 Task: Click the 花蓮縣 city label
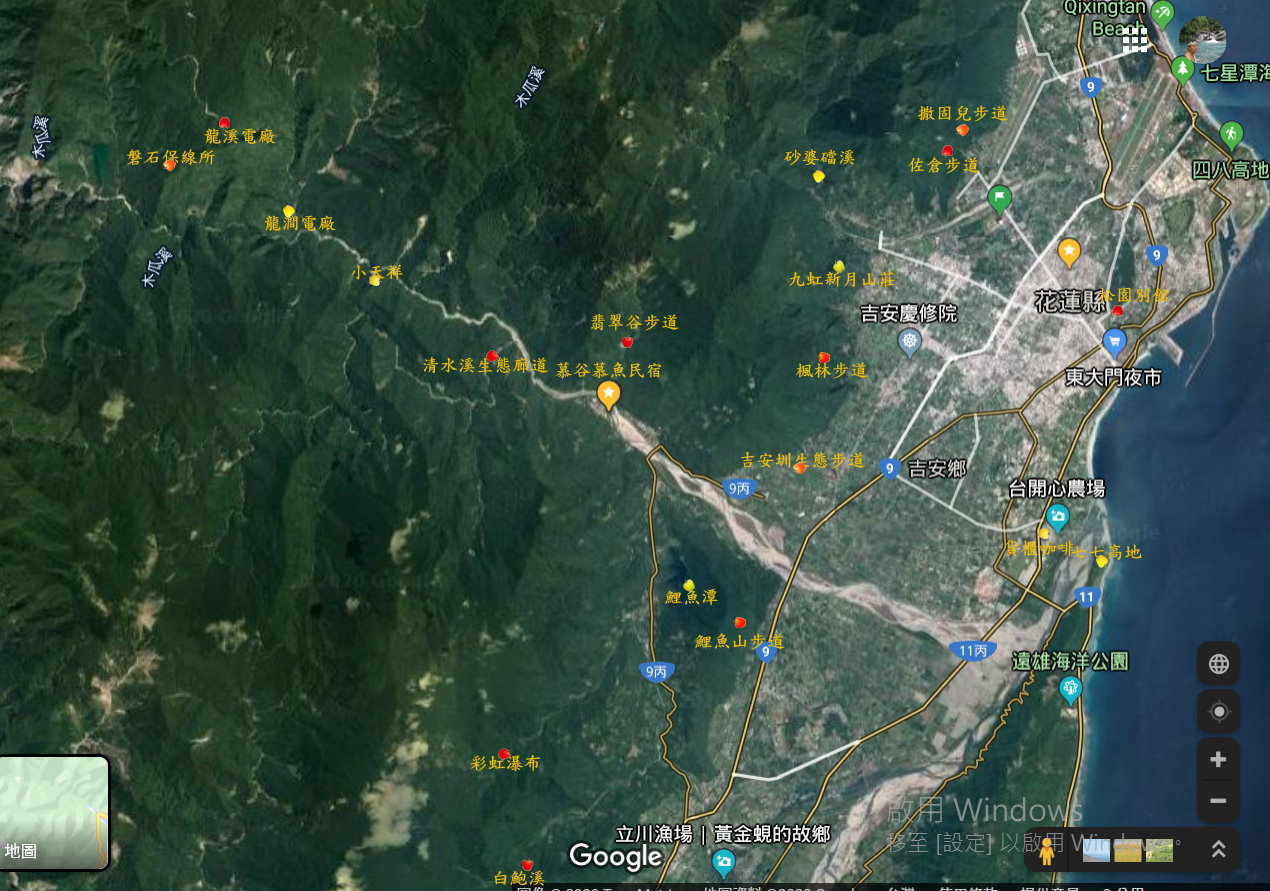[x=1070, y=301]
